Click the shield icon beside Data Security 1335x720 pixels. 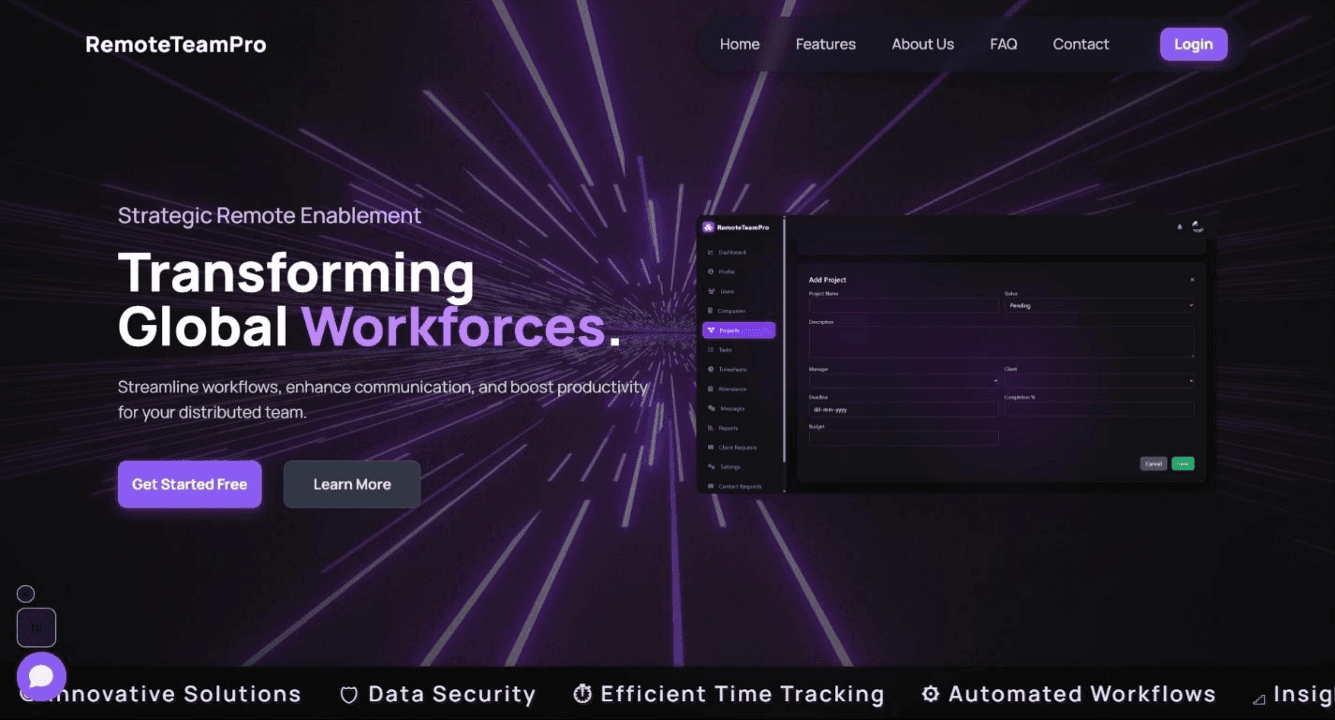click(x=349, y=695)
